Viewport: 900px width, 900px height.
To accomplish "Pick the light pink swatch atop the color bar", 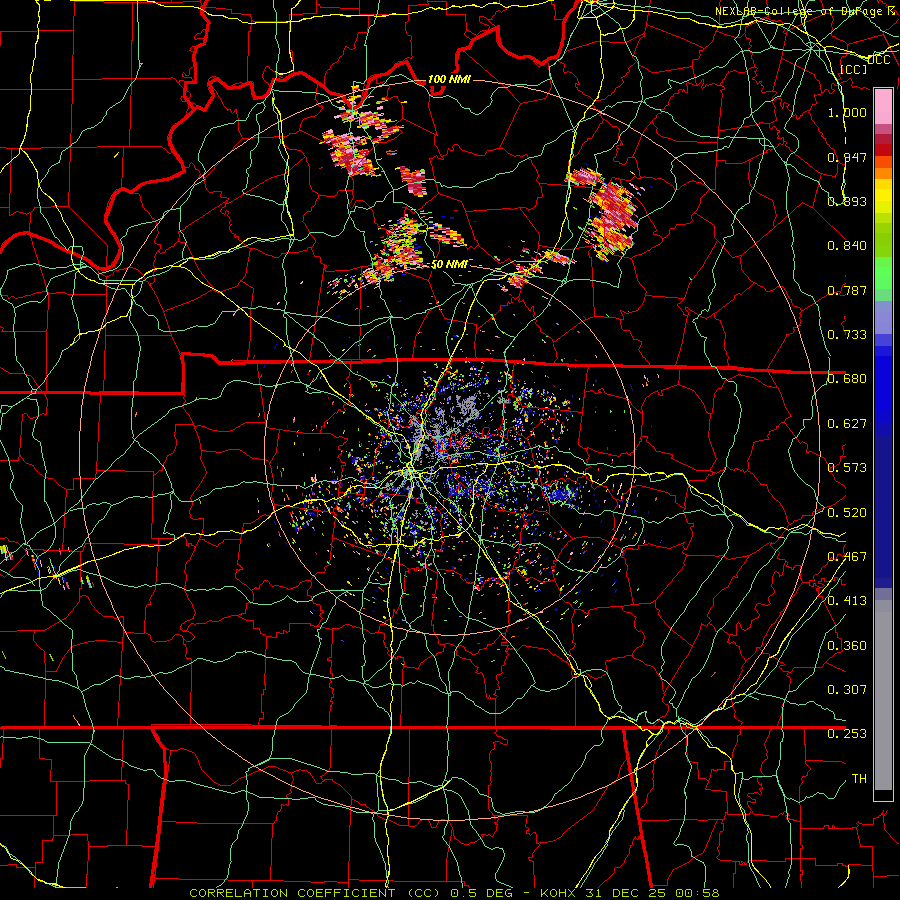I will click(883, 106).
